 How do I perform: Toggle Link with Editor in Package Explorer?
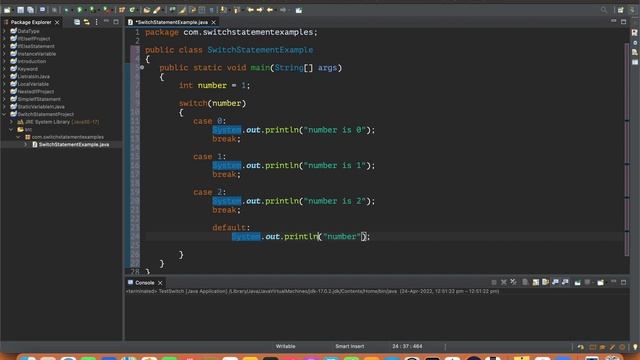tap(87, 22)
